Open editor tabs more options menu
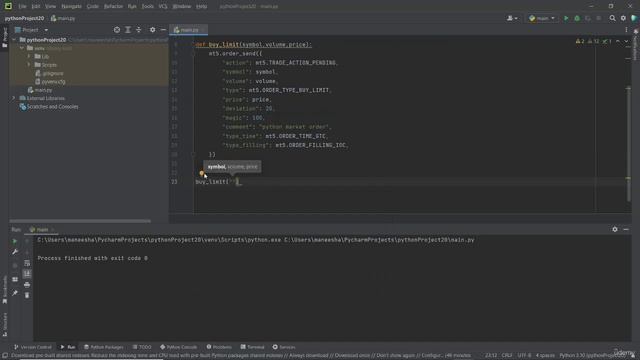640x360 pixels. (626, 30)
